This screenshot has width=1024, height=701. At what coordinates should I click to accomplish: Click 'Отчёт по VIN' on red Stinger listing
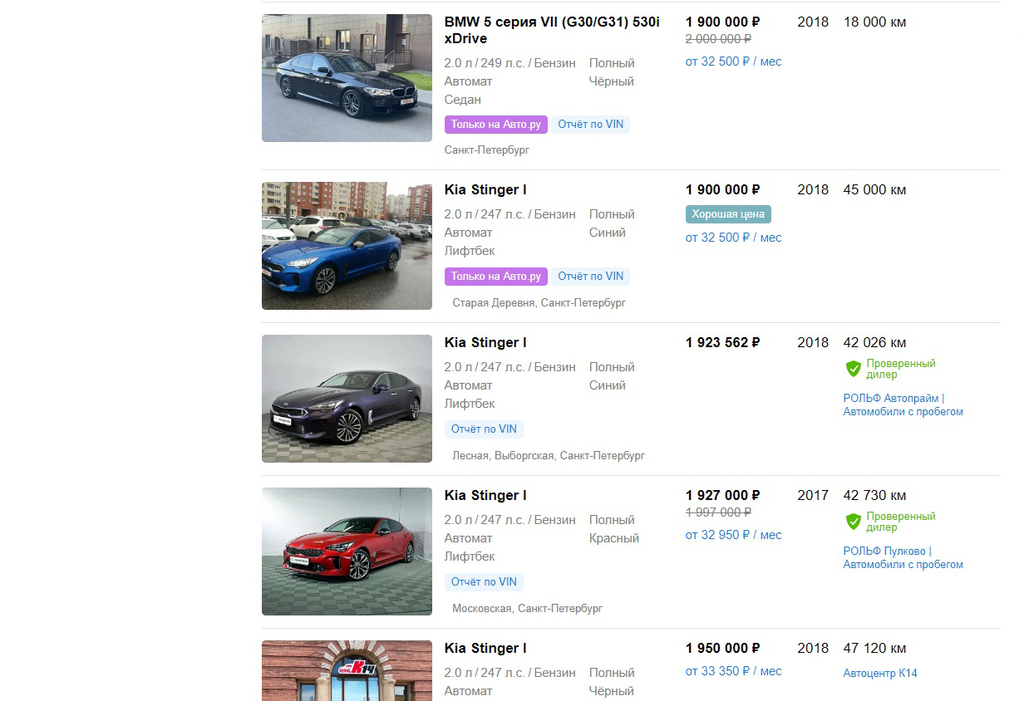coord(484,582)
